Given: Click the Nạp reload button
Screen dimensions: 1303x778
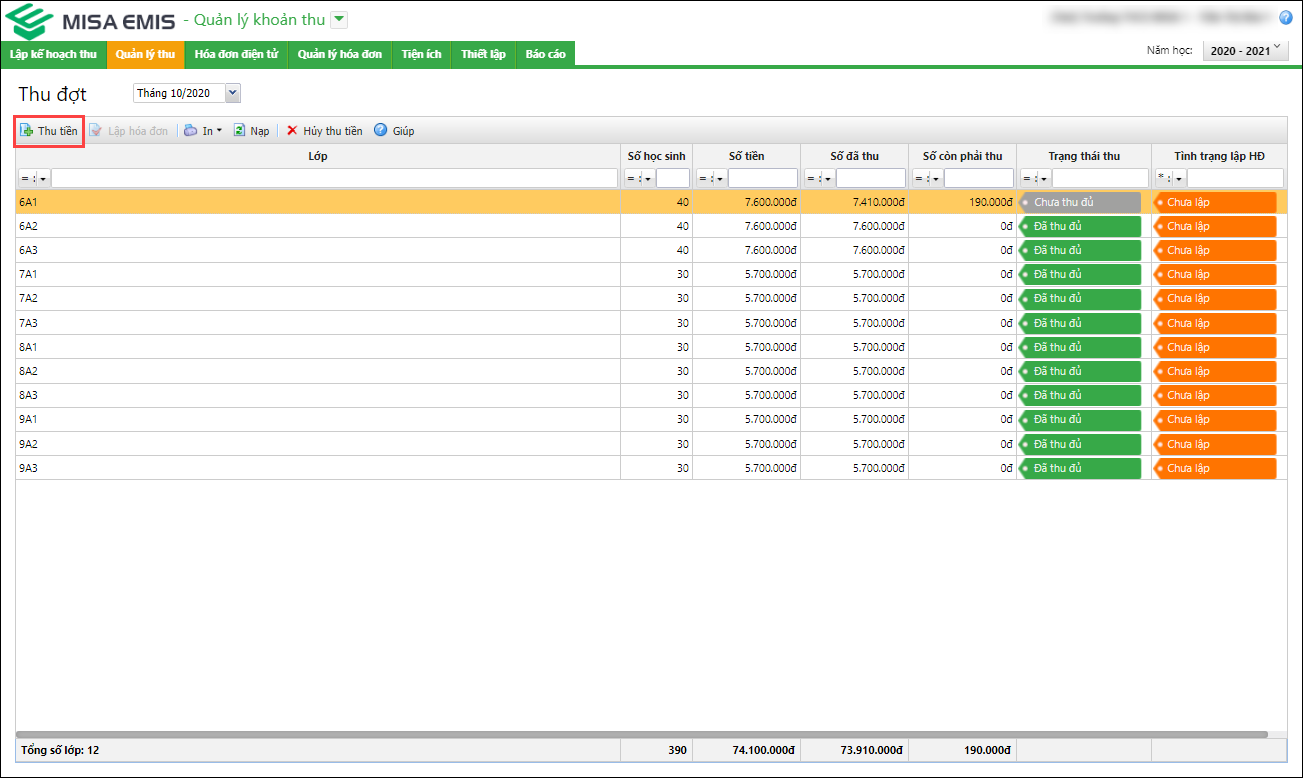Looking at the screenshot, I should point(252,131).
